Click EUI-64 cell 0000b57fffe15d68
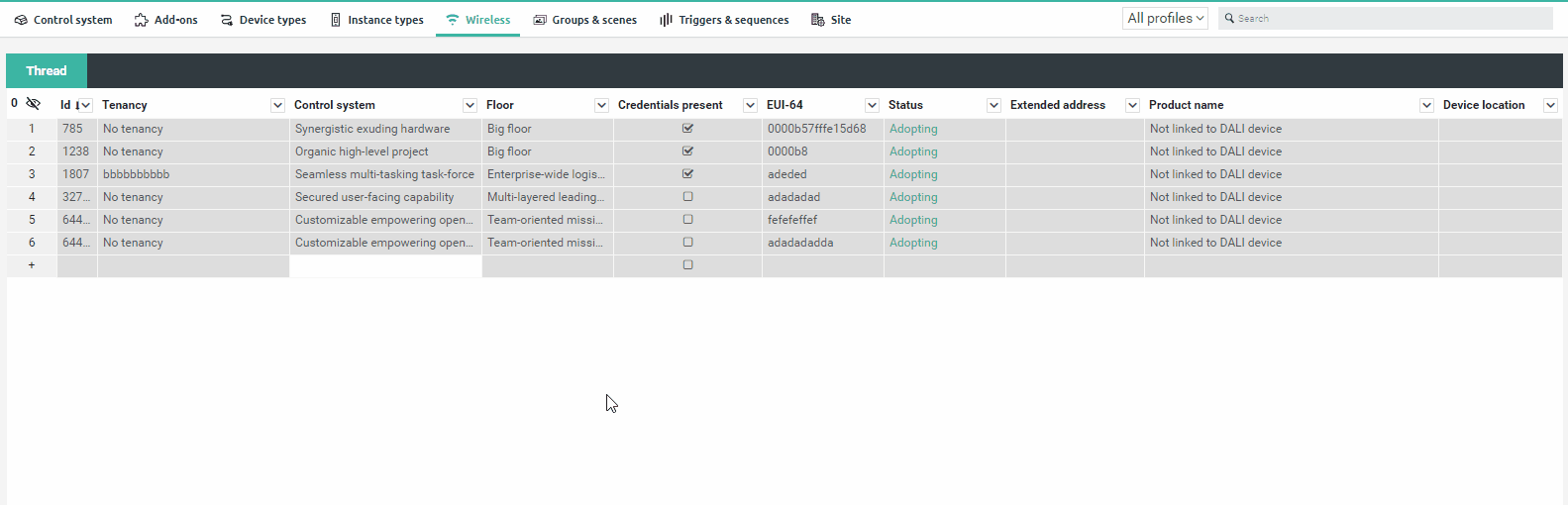The width and height of the screenshot is (1568, 505). (x=822, y=129)
